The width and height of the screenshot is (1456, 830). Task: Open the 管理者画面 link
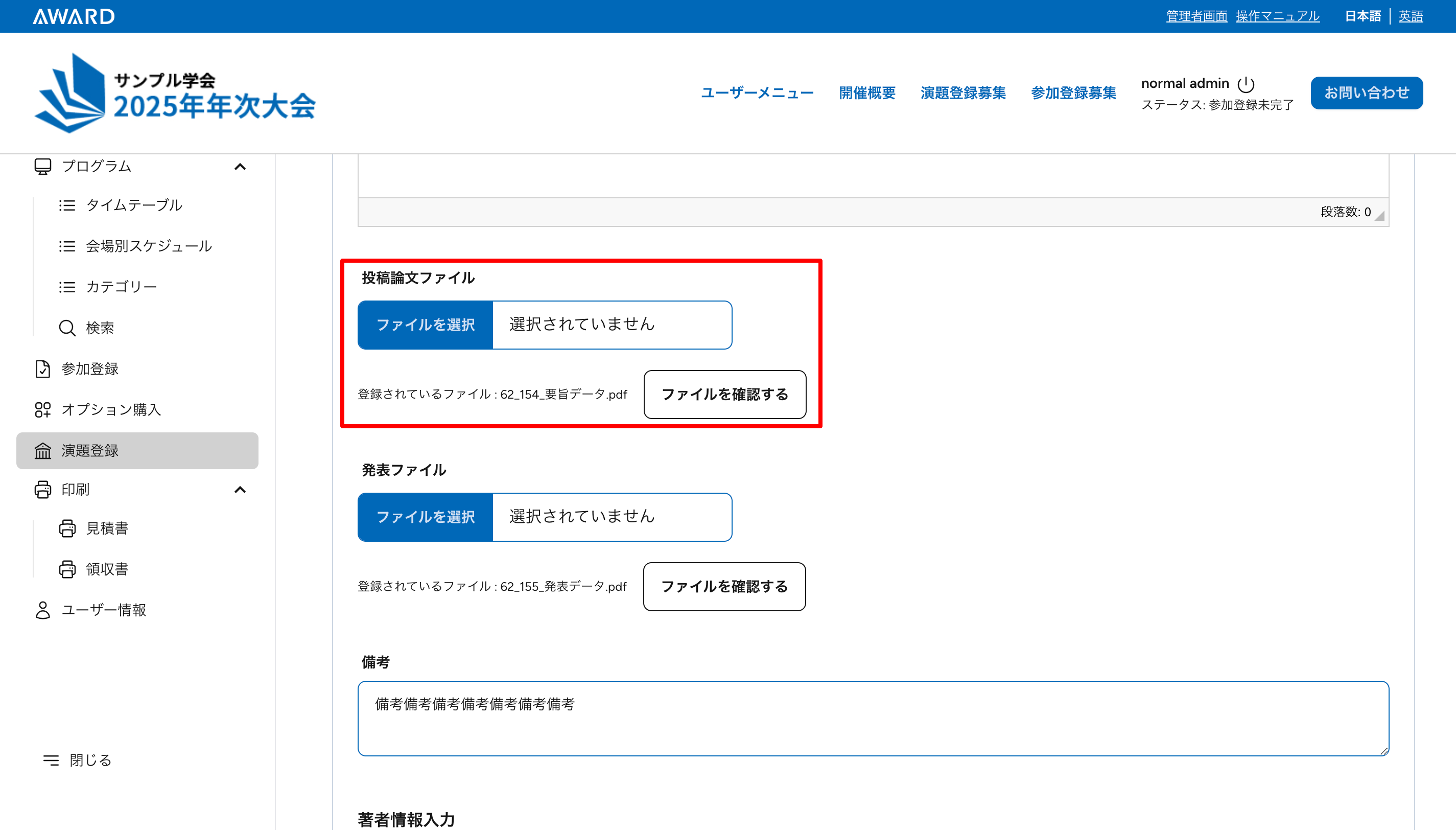pyautogui.click(x=1197, y=16)
